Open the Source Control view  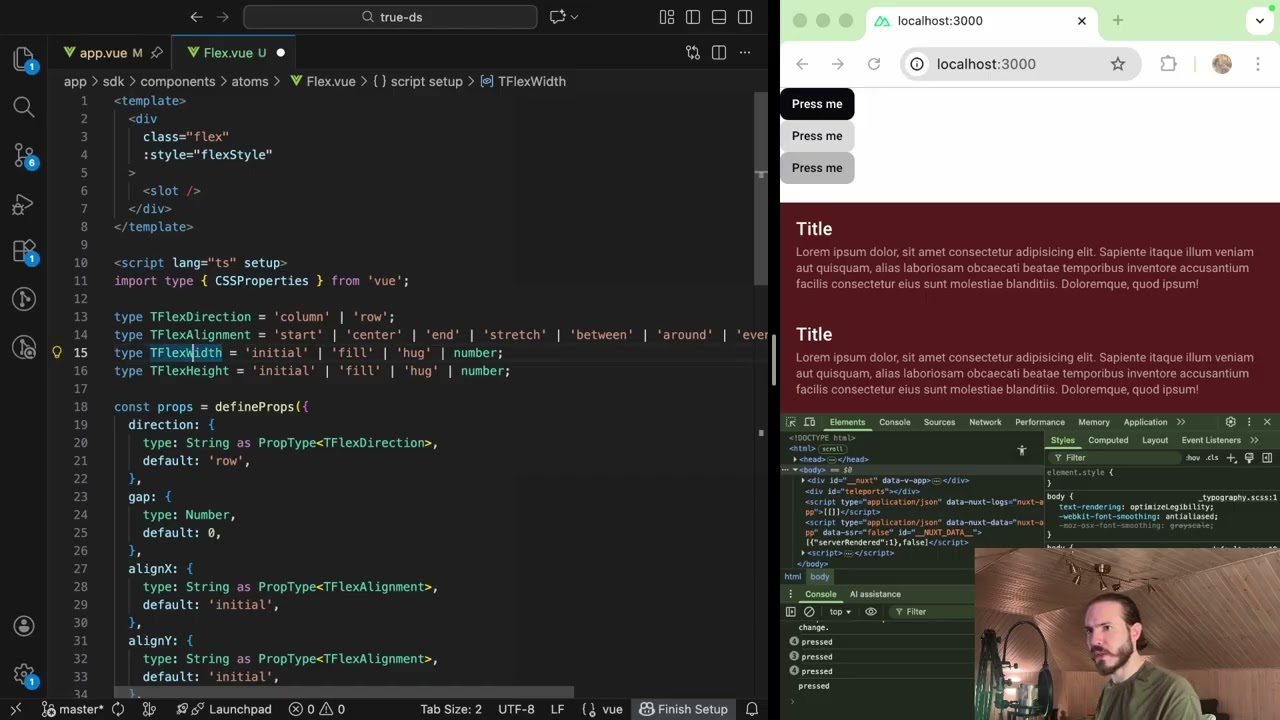[24, 155]
